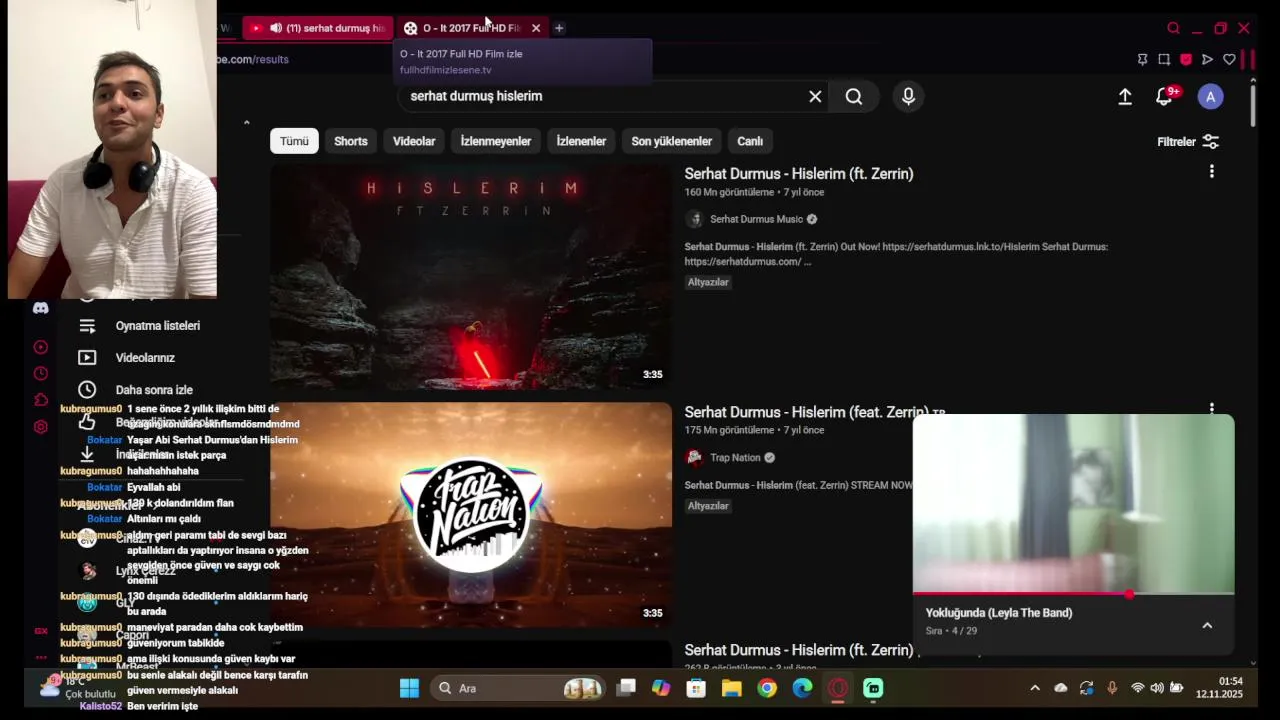Viewport: 1280px width, 720px height.
Task: Open the Task View icon in the taskbar
Action: 626,688
